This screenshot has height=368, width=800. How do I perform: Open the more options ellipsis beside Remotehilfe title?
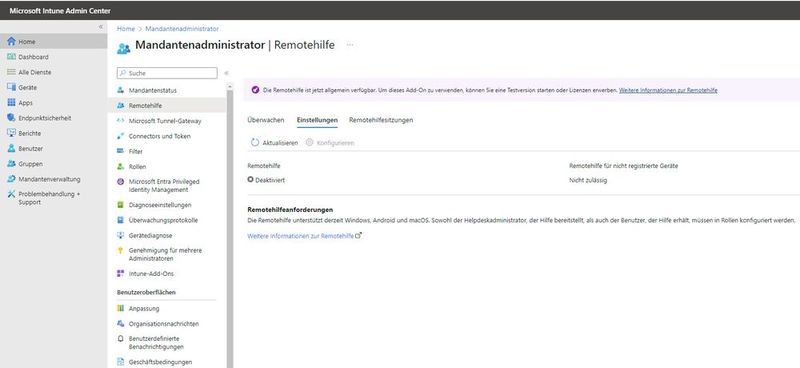pos(350,45)
